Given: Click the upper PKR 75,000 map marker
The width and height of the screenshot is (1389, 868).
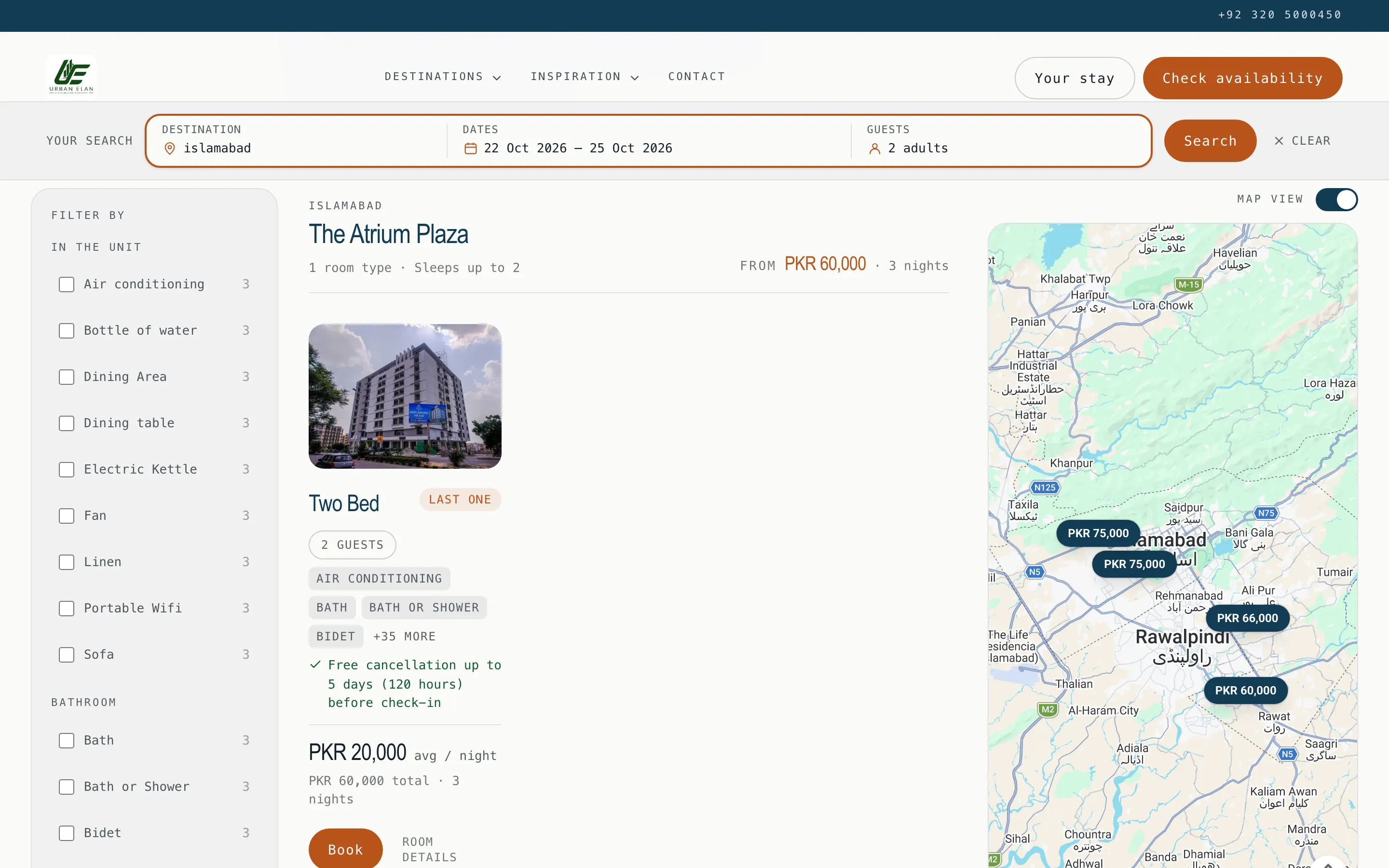Looking at the screenshot, I should coord(1098,533).
